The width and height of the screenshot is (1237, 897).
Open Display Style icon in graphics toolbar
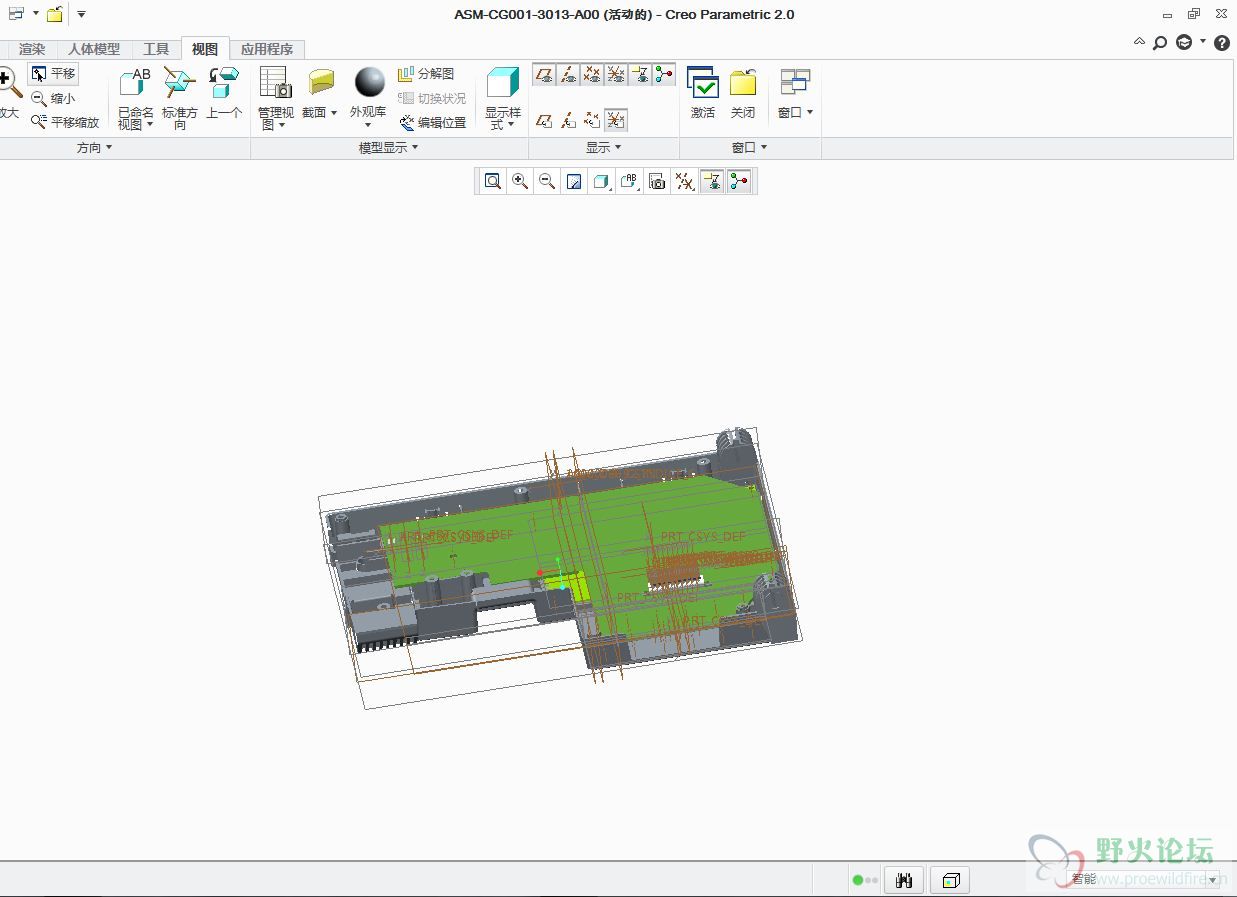[602, 181]
